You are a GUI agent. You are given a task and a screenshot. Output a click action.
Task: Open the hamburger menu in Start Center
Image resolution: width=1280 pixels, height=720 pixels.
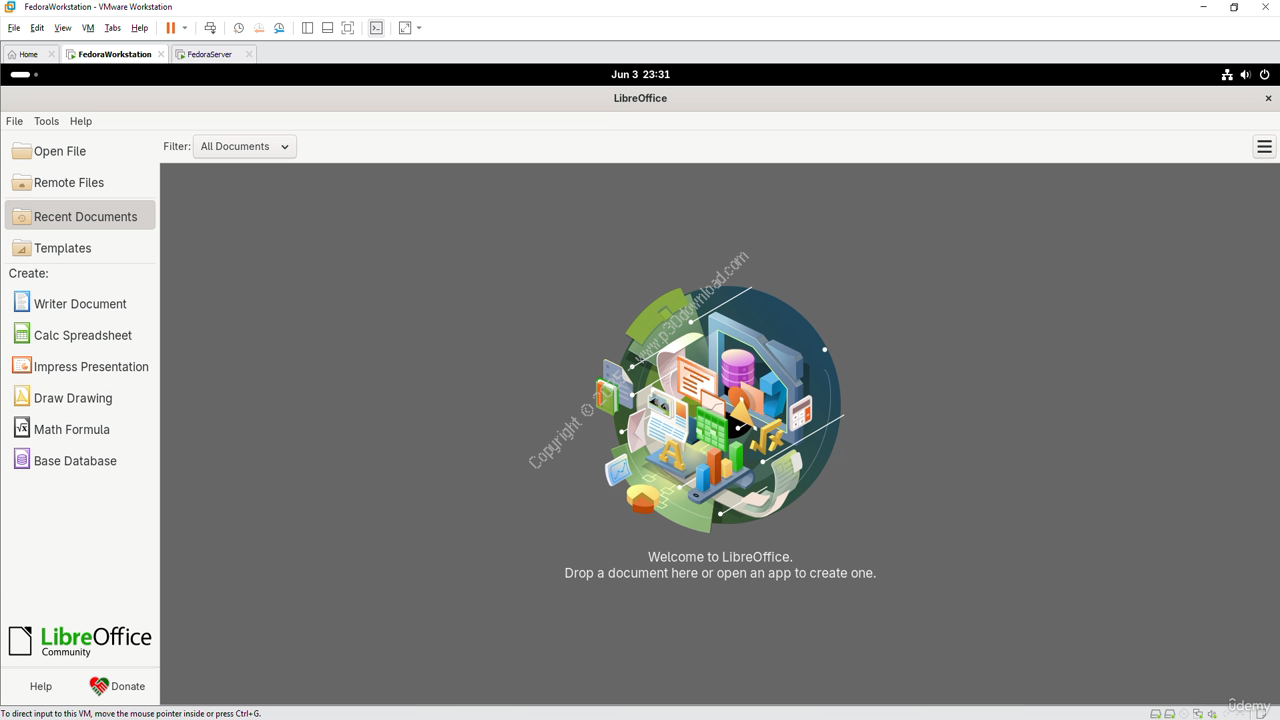(x=1264, y=147)
